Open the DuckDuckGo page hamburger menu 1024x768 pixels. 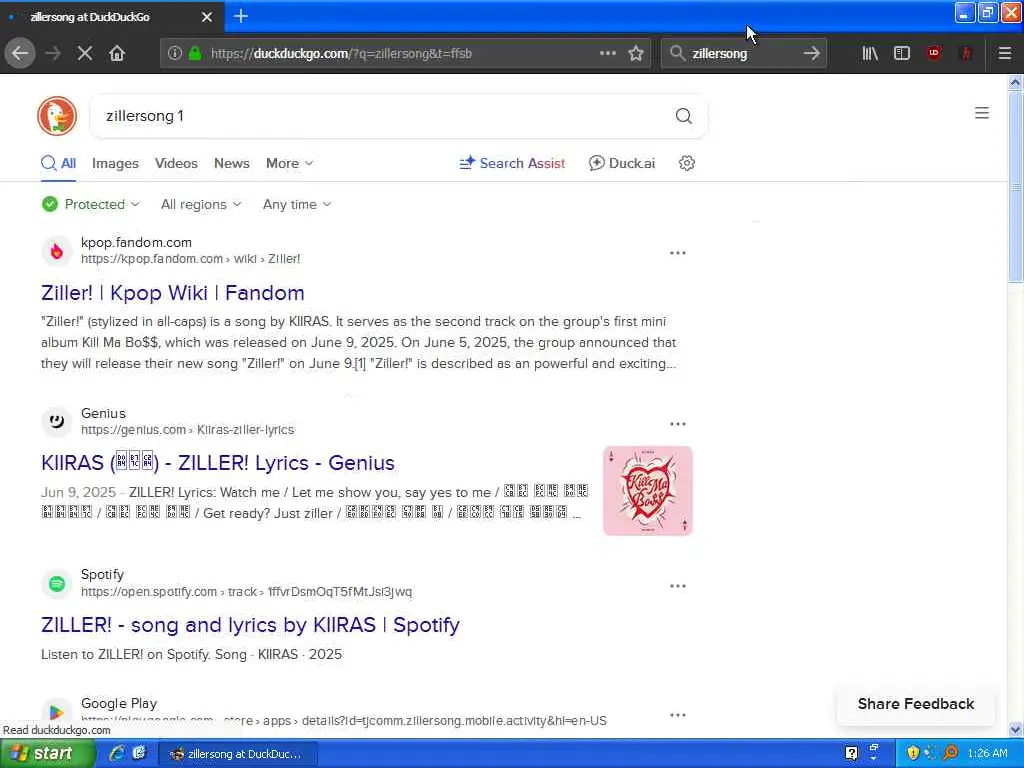coord(982,113)
